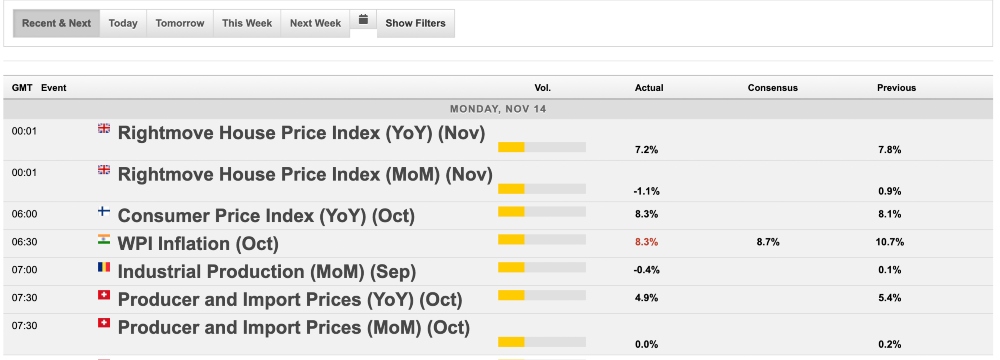Click the MONDAY, NOV 14 date row
The height and width of the screenshot is (360, 1000).
[x=498, y=109]
